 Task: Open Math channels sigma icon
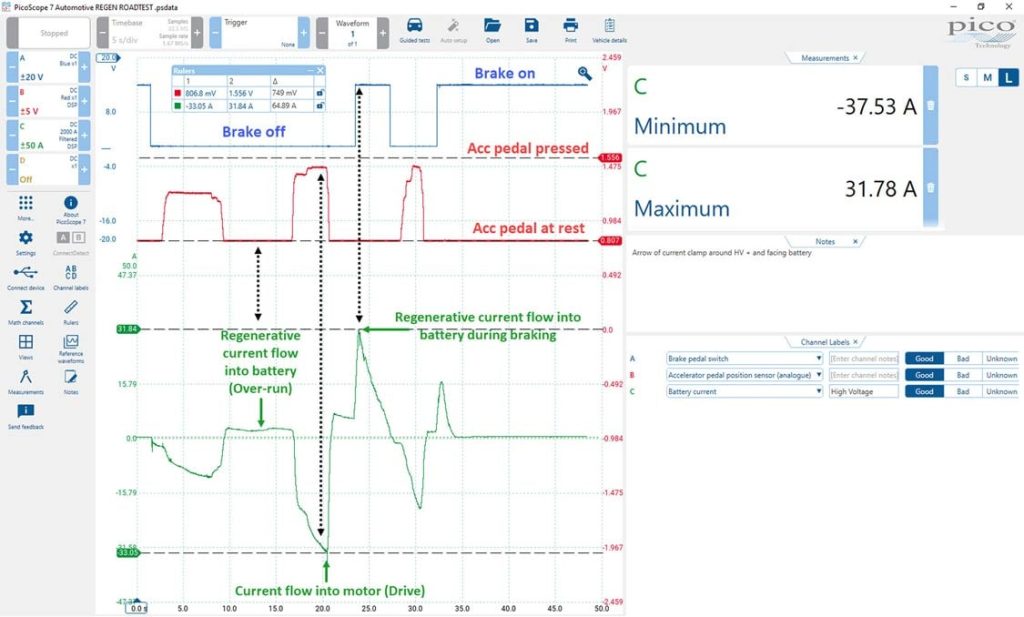pyautogui.click(x=25, y=308)
